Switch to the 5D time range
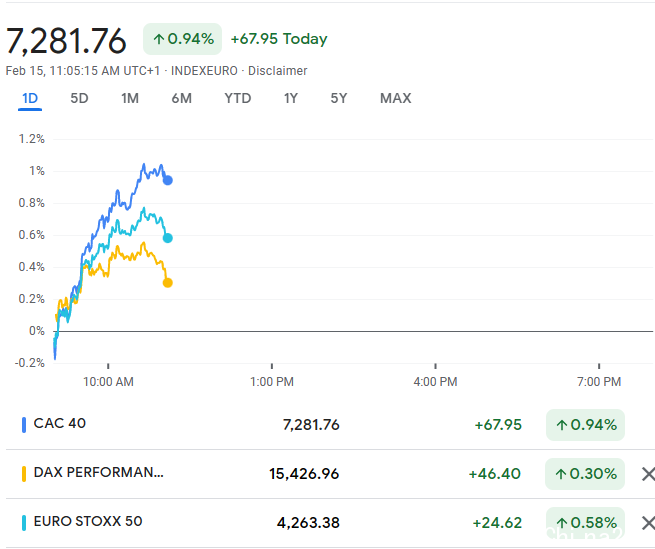This screenshot has width=655, height=549. point(79,99)
